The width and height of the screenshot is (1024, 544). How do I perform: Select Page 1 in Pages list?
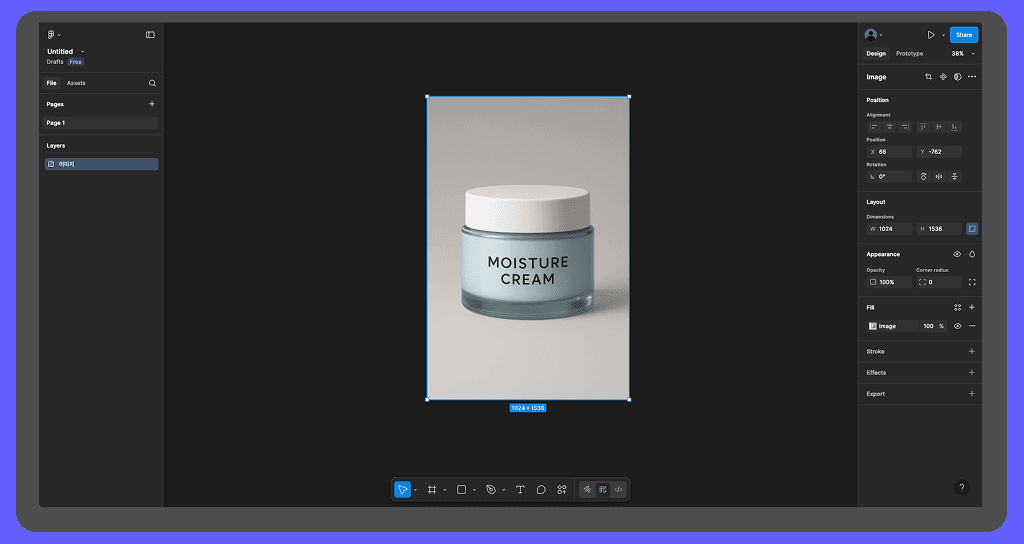(101, 123)
